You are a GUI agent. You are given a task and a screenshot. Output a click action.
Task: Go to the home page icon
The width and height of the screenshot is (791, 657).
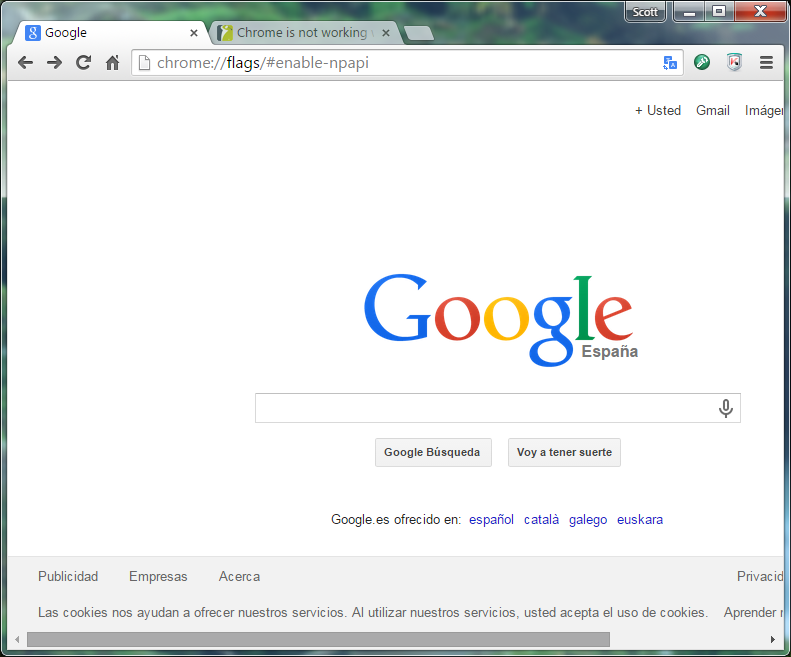point(113,62)
